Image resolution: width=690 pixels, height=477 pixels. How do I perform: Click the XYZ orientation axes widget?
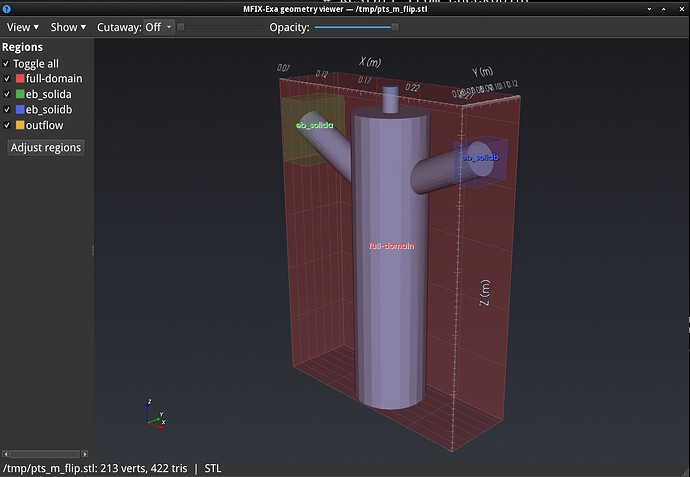click(156, 414)
